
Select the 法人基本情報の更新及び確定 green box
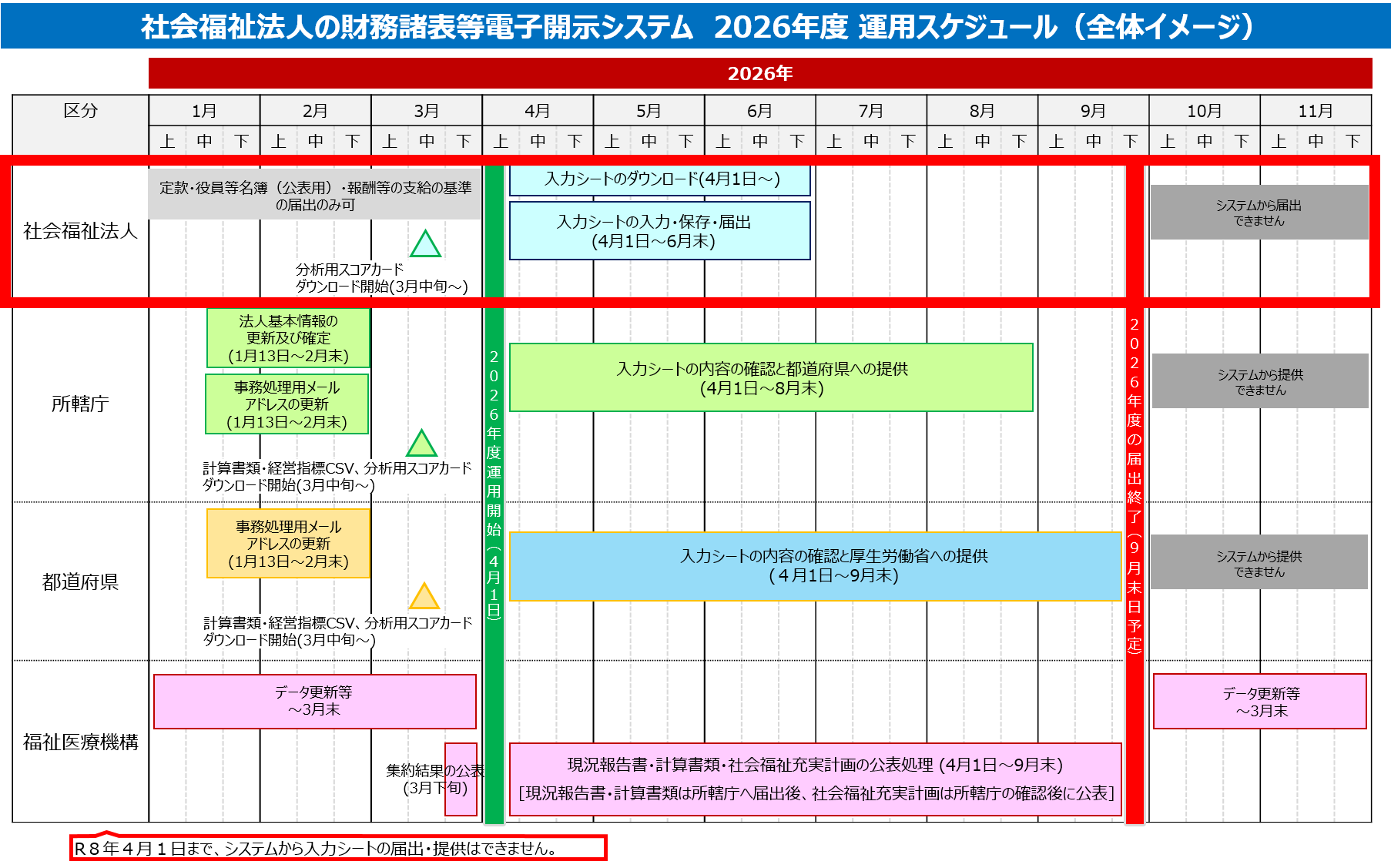288,338
